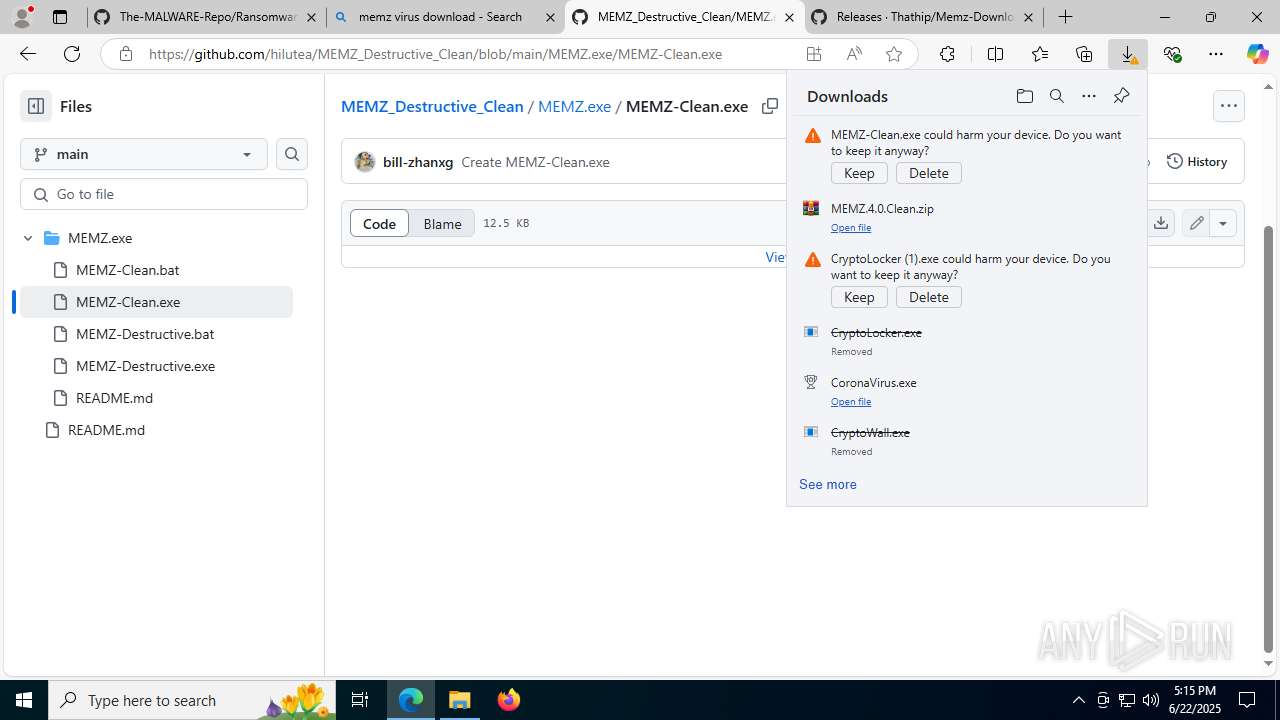Go to MEMZ.exe folder breadcrumb
The height and width of the screenshot is (720, 1280).
[x=574, y=106]
